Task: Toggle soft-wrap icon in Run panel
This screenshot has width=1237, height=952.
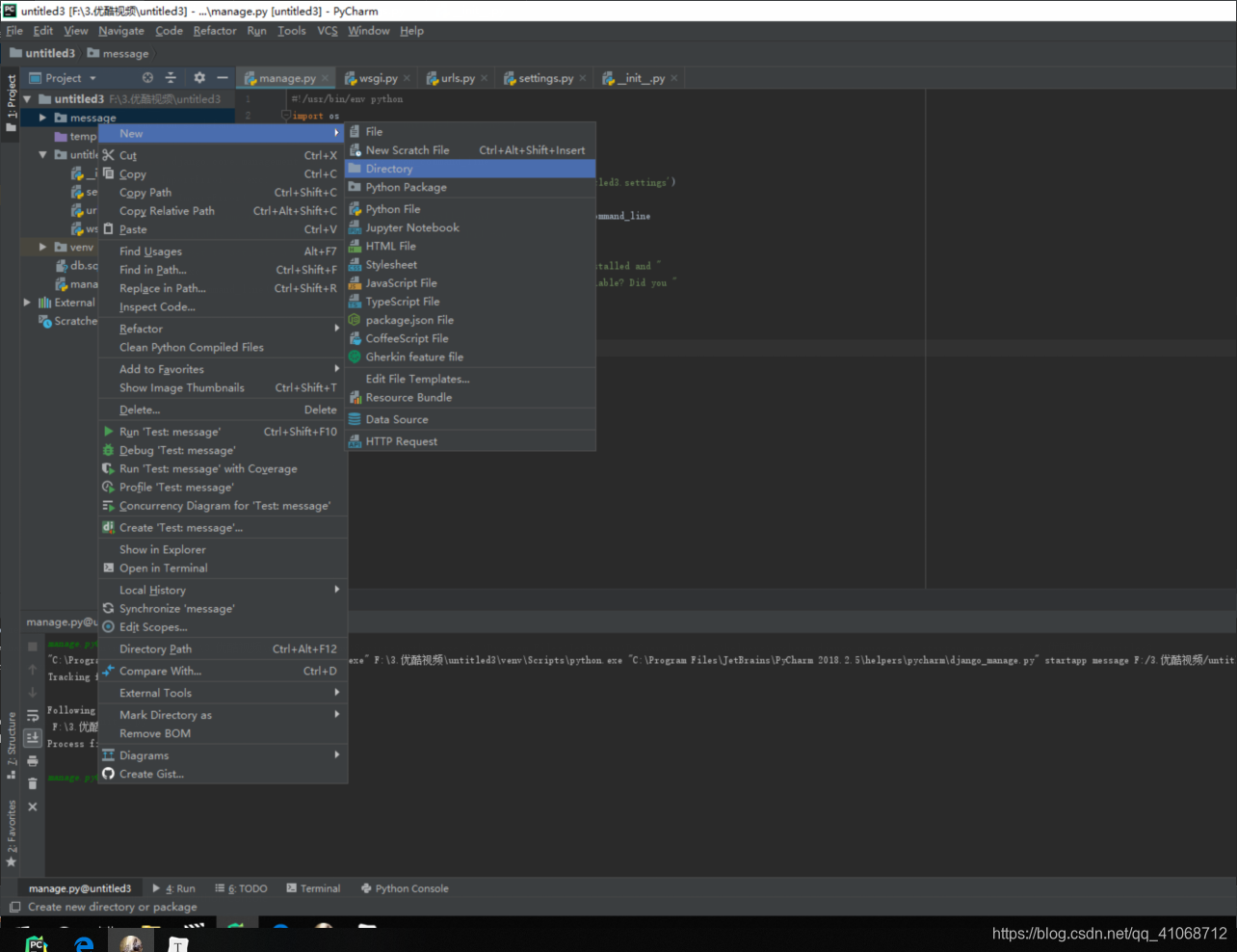Action: (33, 715)
